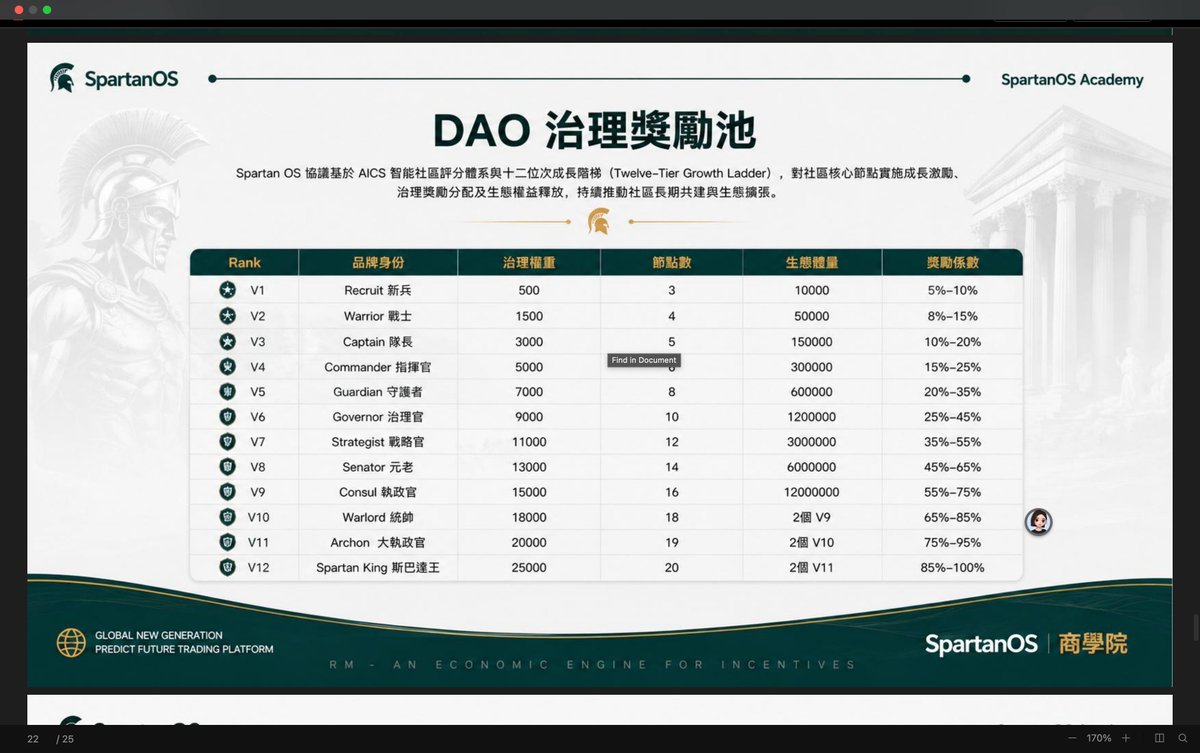This screenshot has width=1200, height=753.
Task: Click the V9 rank badge icon
Action: tap(228, 492)
